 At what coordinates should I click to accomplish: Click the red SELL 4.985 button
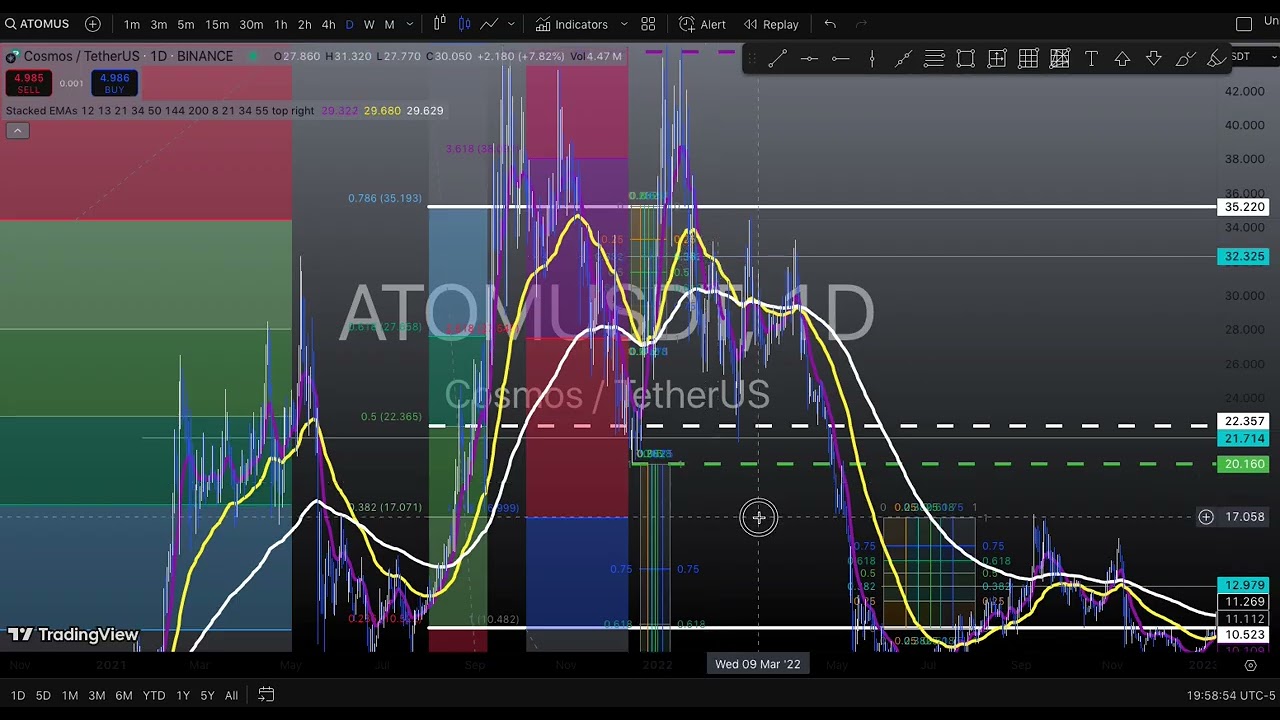tap(28, 83)
